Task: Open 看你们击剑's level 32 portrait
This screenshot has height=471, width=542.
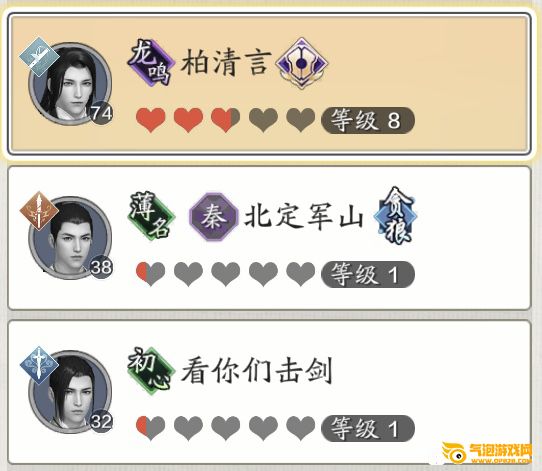Action: click(71, 392)
